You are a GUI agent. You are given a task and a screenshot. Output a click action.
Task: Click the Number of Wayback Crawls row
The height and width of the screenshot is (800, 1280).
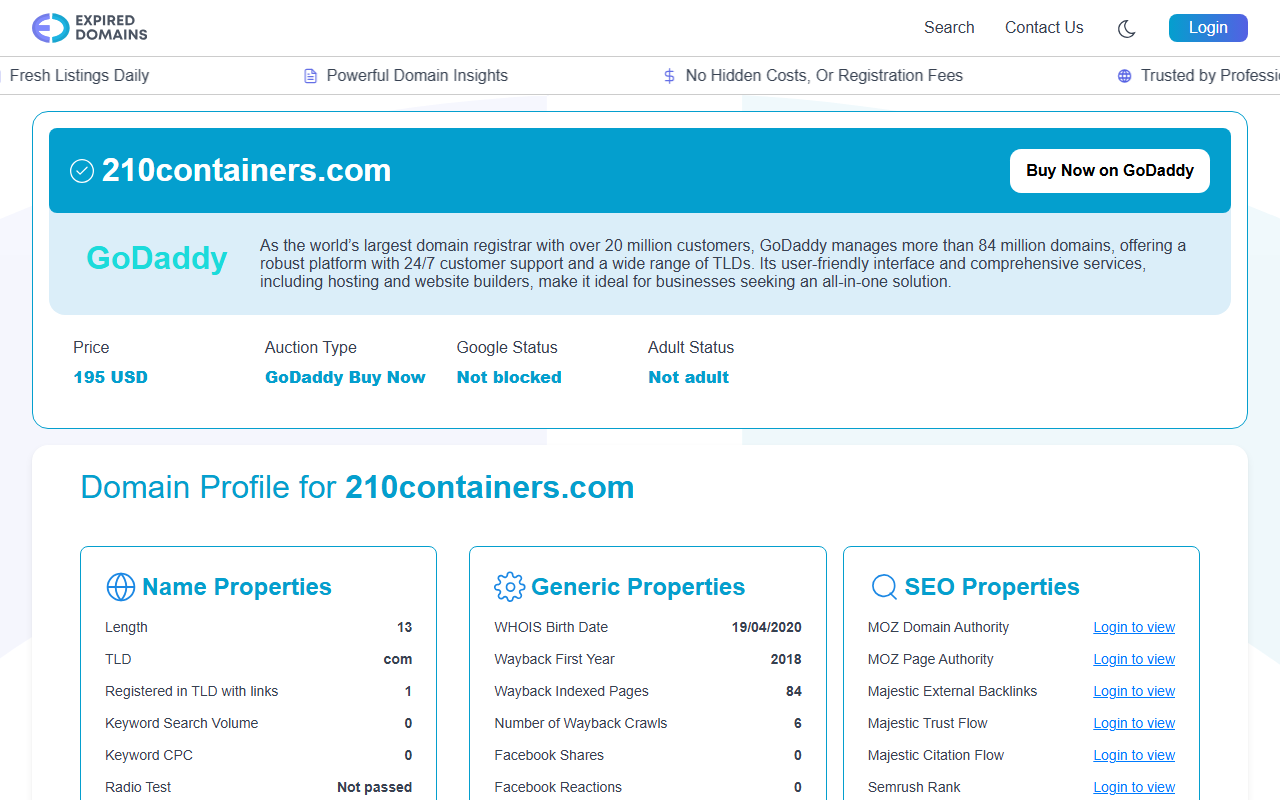pyautogui.click(x=648, y=723)
